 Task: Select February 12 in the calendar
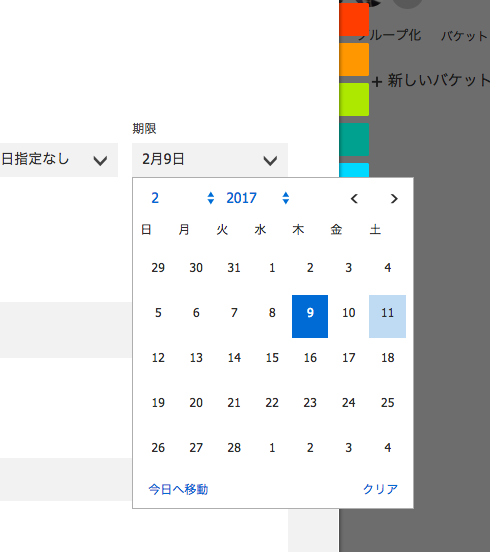158,358
